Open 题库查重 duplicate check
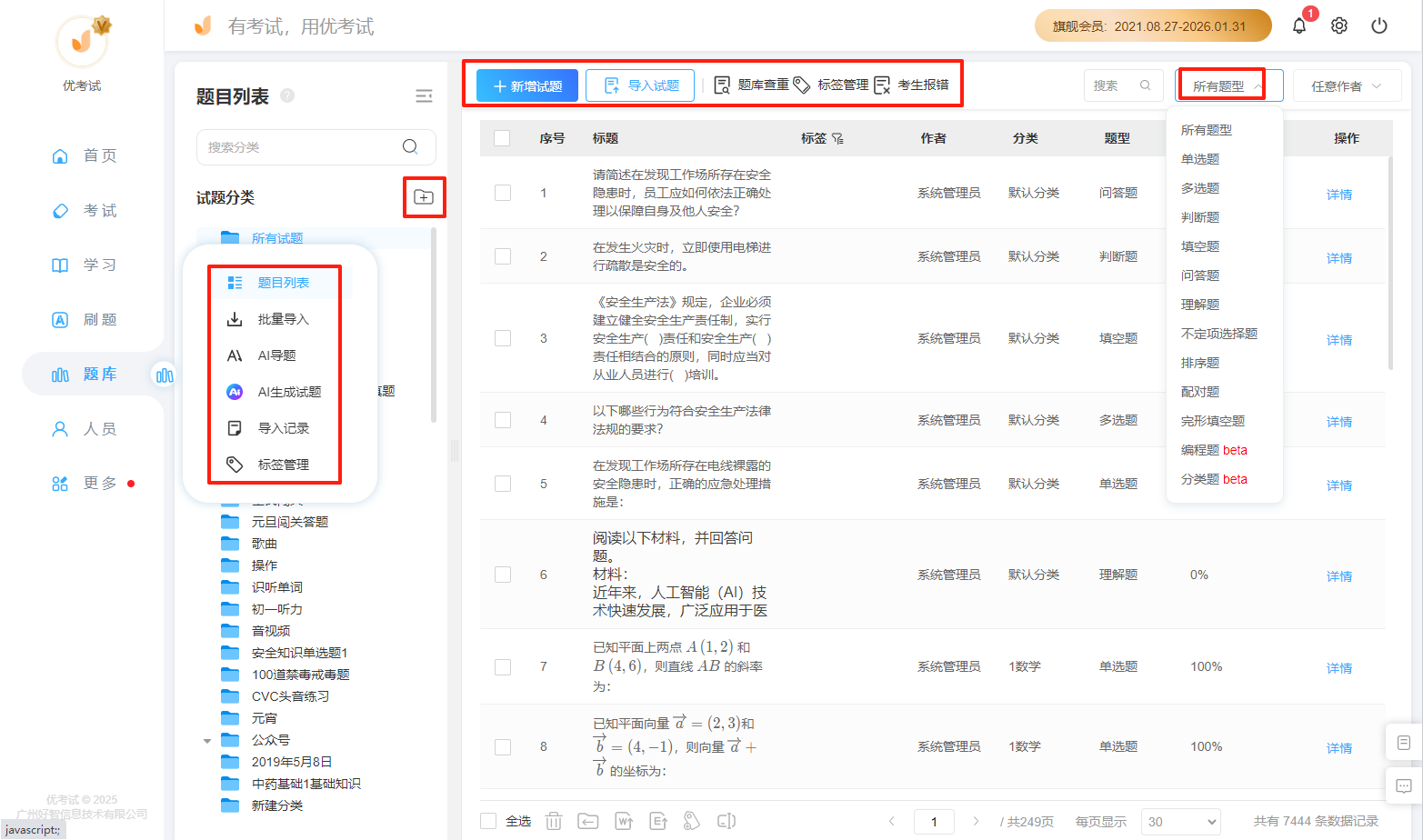Image resolution: width=1423 pixels, height=840 pixels. [x=752, y=85]
